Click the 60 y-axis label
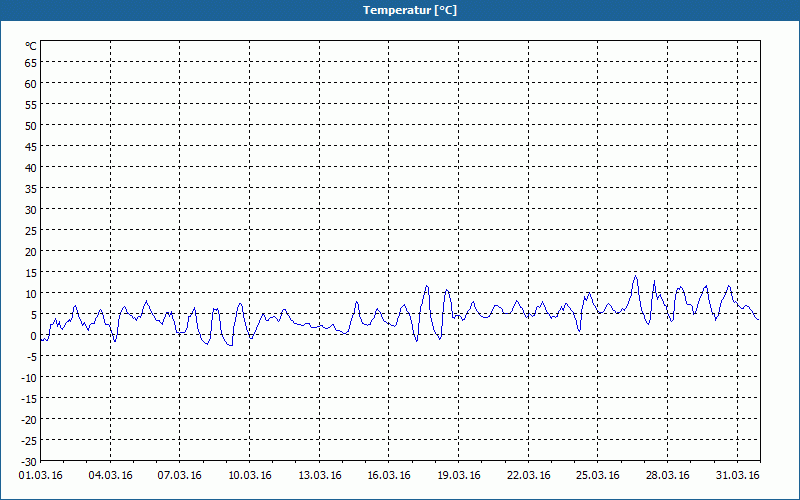800x500 pixels. click(x=31, y=84)
